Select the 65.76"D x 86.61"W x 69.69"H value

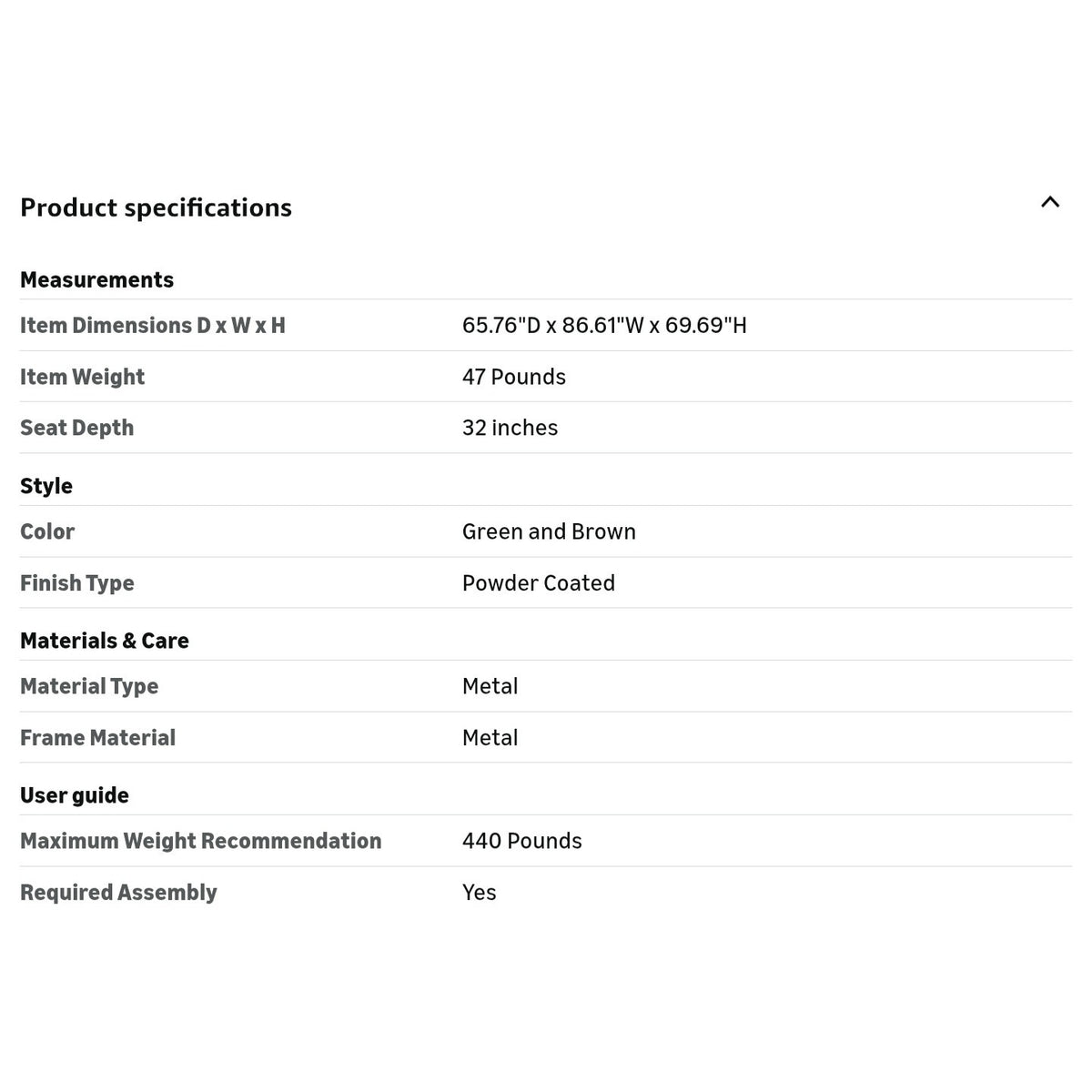(x=604, y=325)
